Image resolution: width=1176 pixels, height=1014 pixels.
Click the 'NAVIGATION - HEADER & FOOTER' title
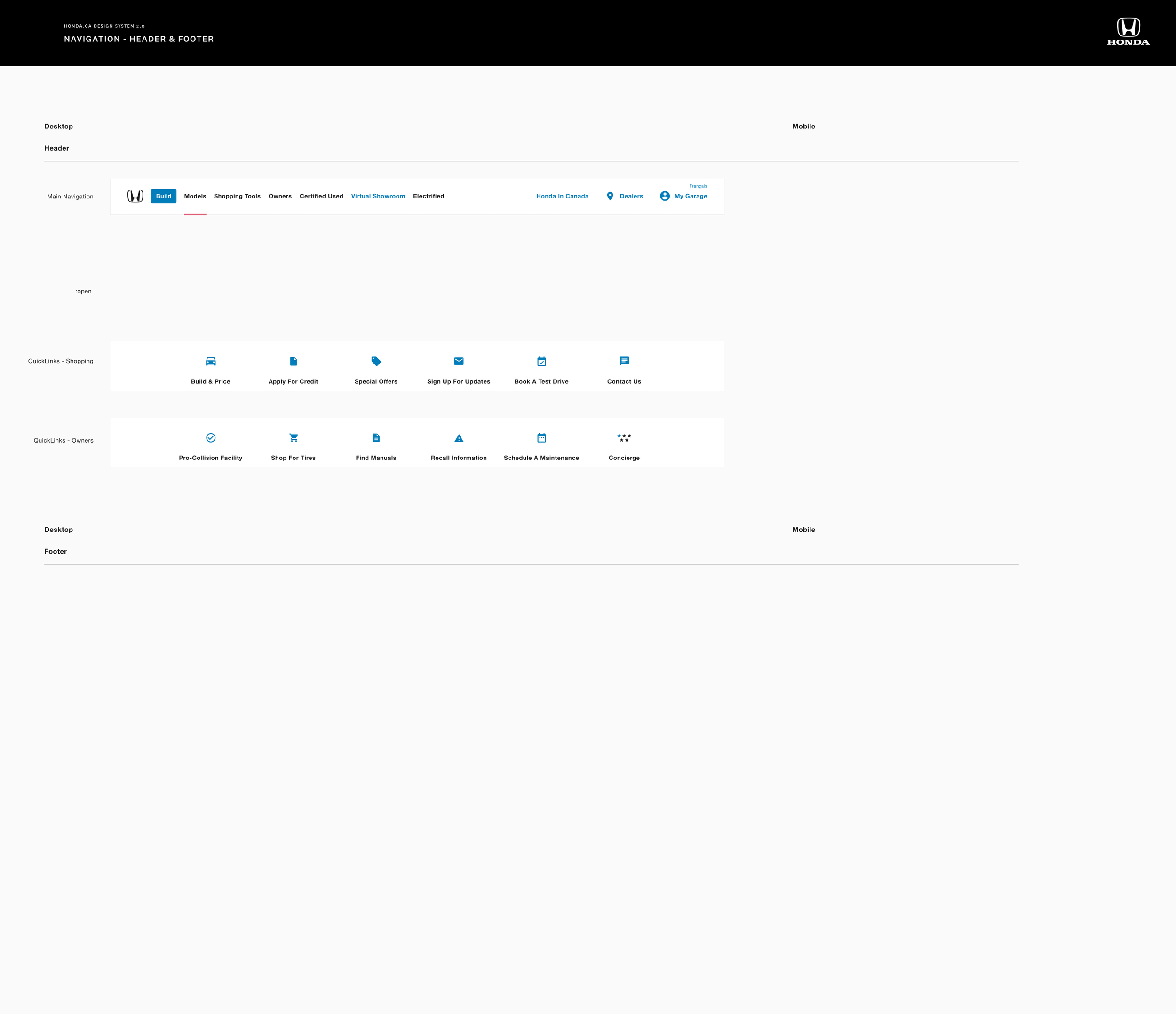(x=139, y=39)
